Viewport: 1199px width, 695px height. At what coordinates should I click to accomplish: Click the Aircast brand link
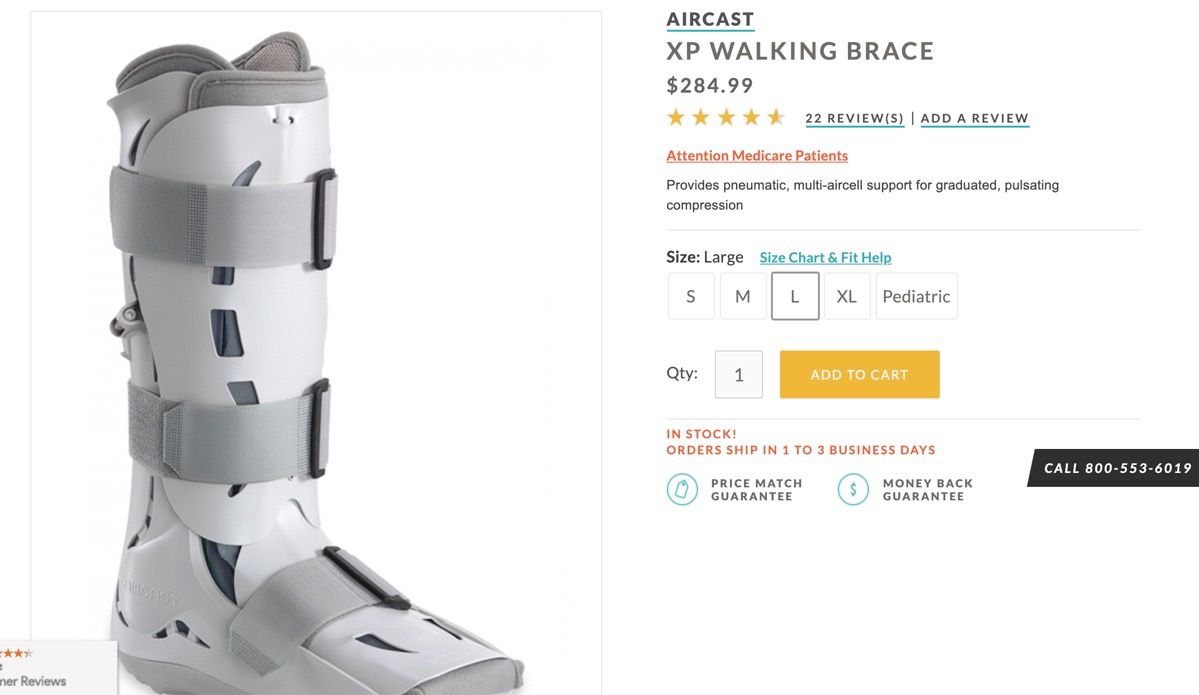pyautogui.click(x=710, y=19)
